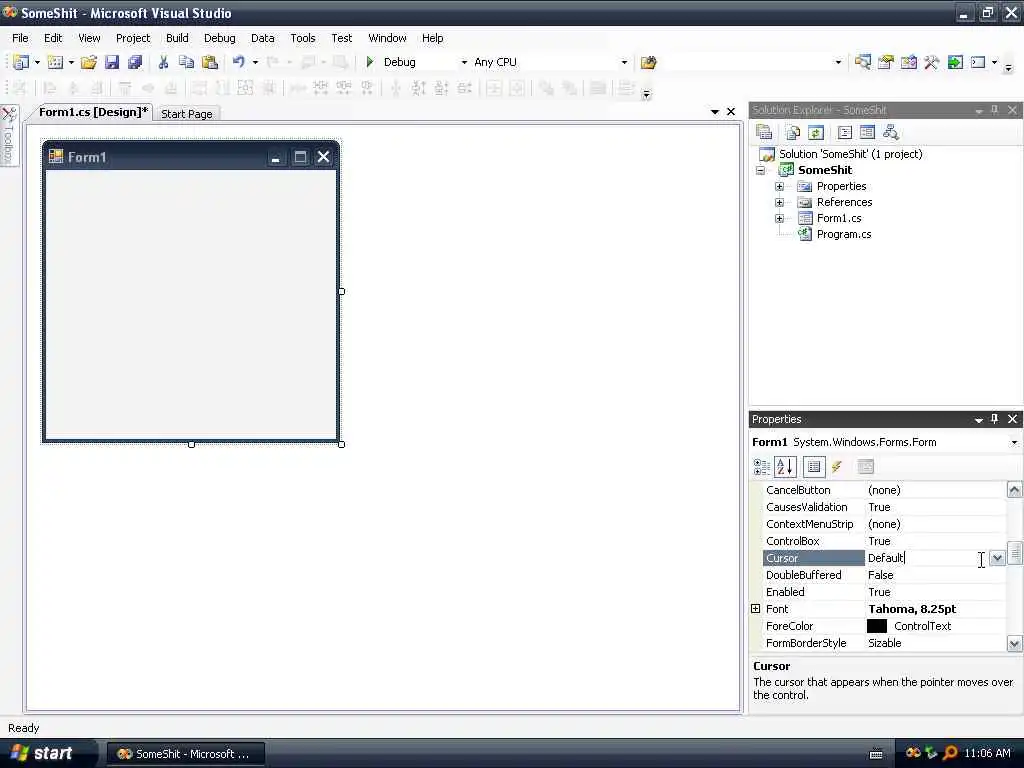
Task: Switch to the Start Page tab
Action: pyautogui.click(x=187, y=114)
